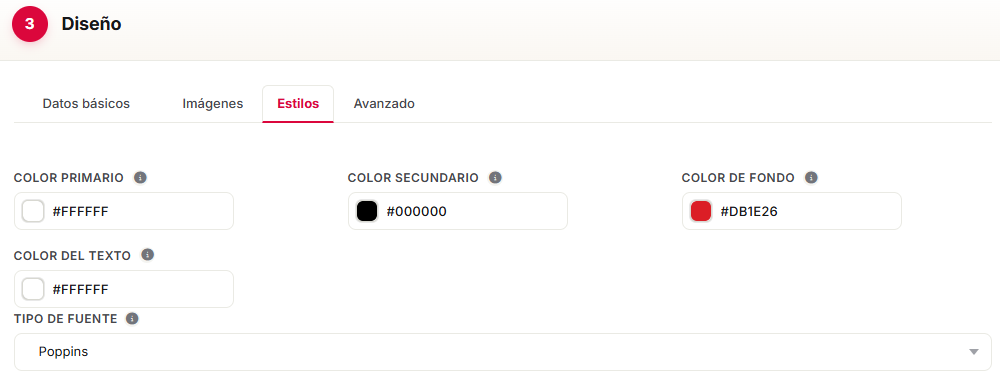This screenshot has width=1000, height=385.
Task: Open the Poppins font type dropdown
Action: (x=503, y=352)
